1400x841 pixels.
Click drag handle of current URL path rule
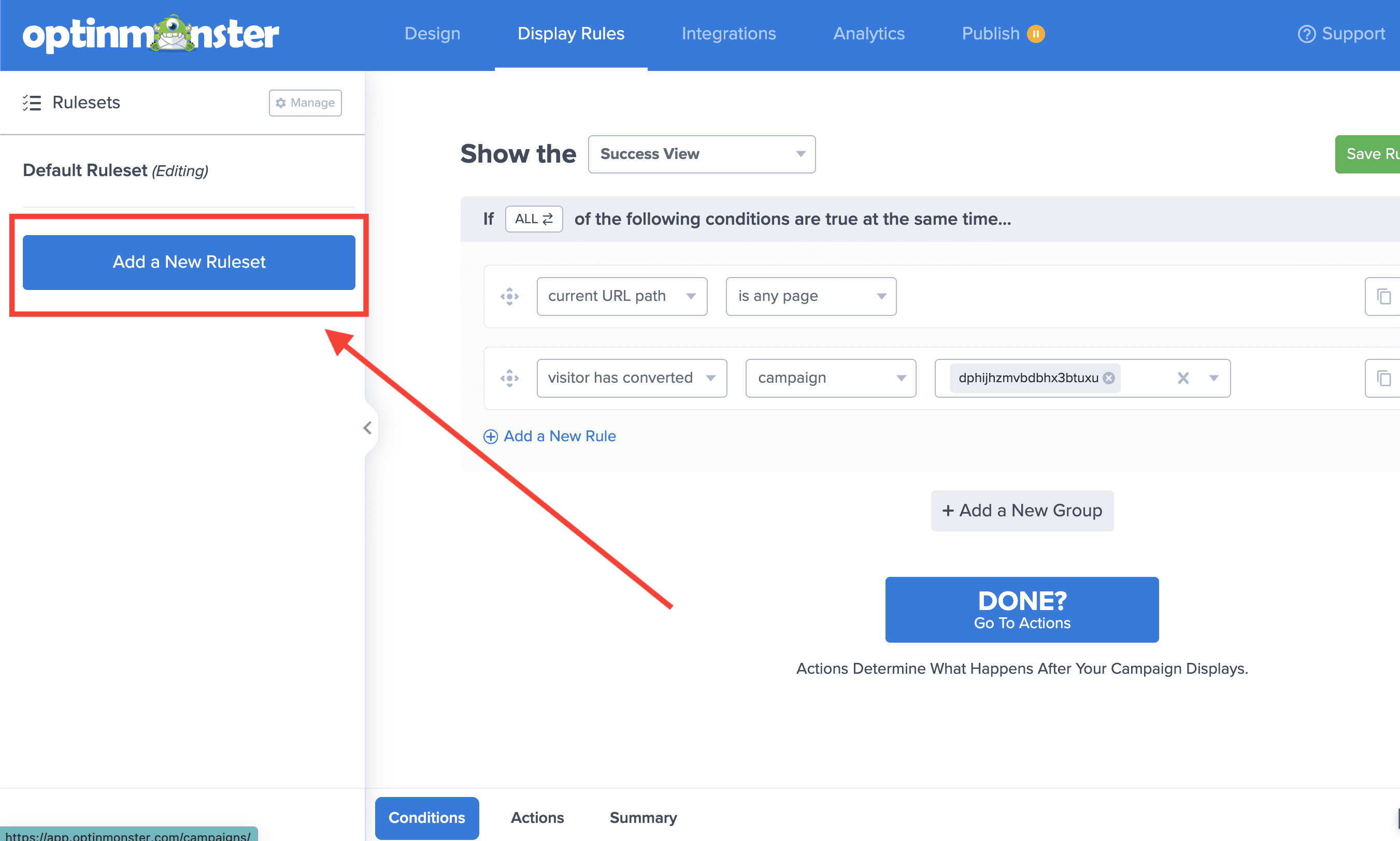tap(509, 296)
